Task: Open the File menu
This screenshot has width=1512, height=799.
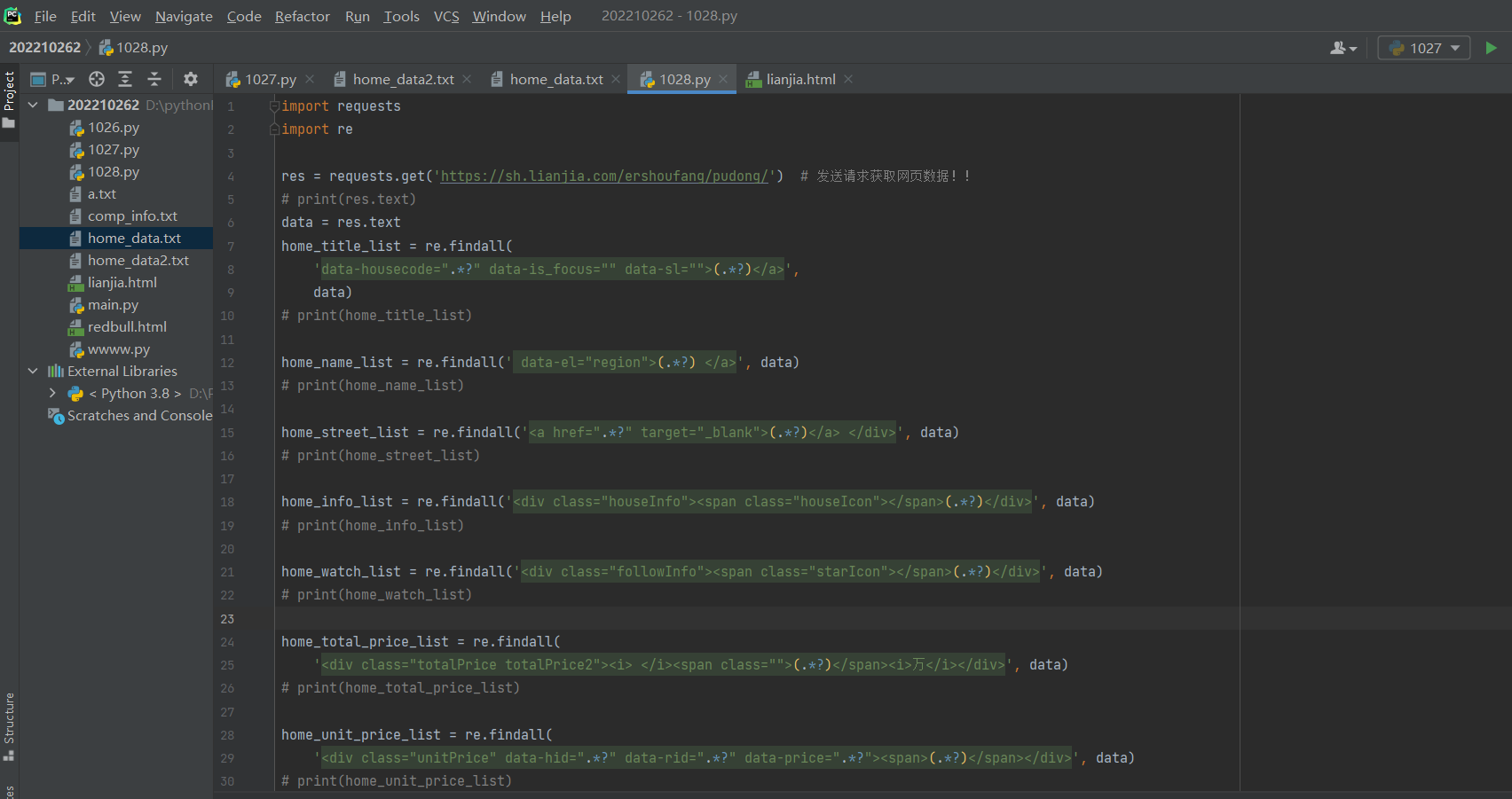Action: (45, 16)
